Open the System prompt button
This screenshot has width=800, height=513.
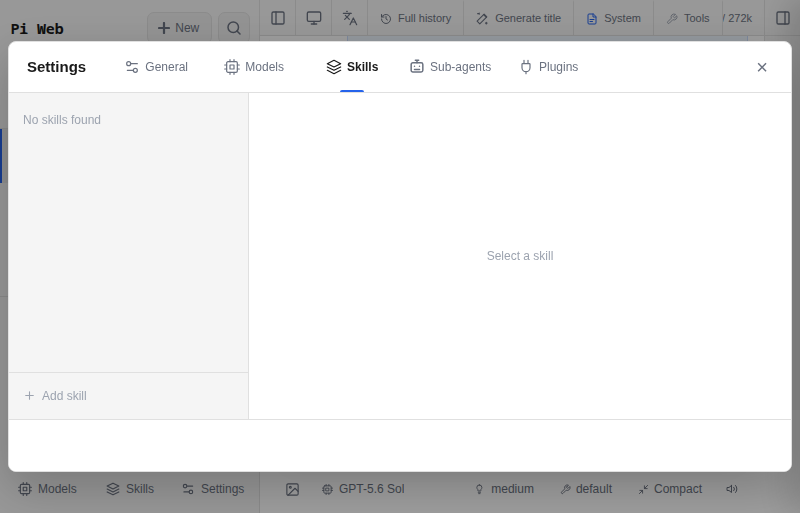(x=614, y=18)
